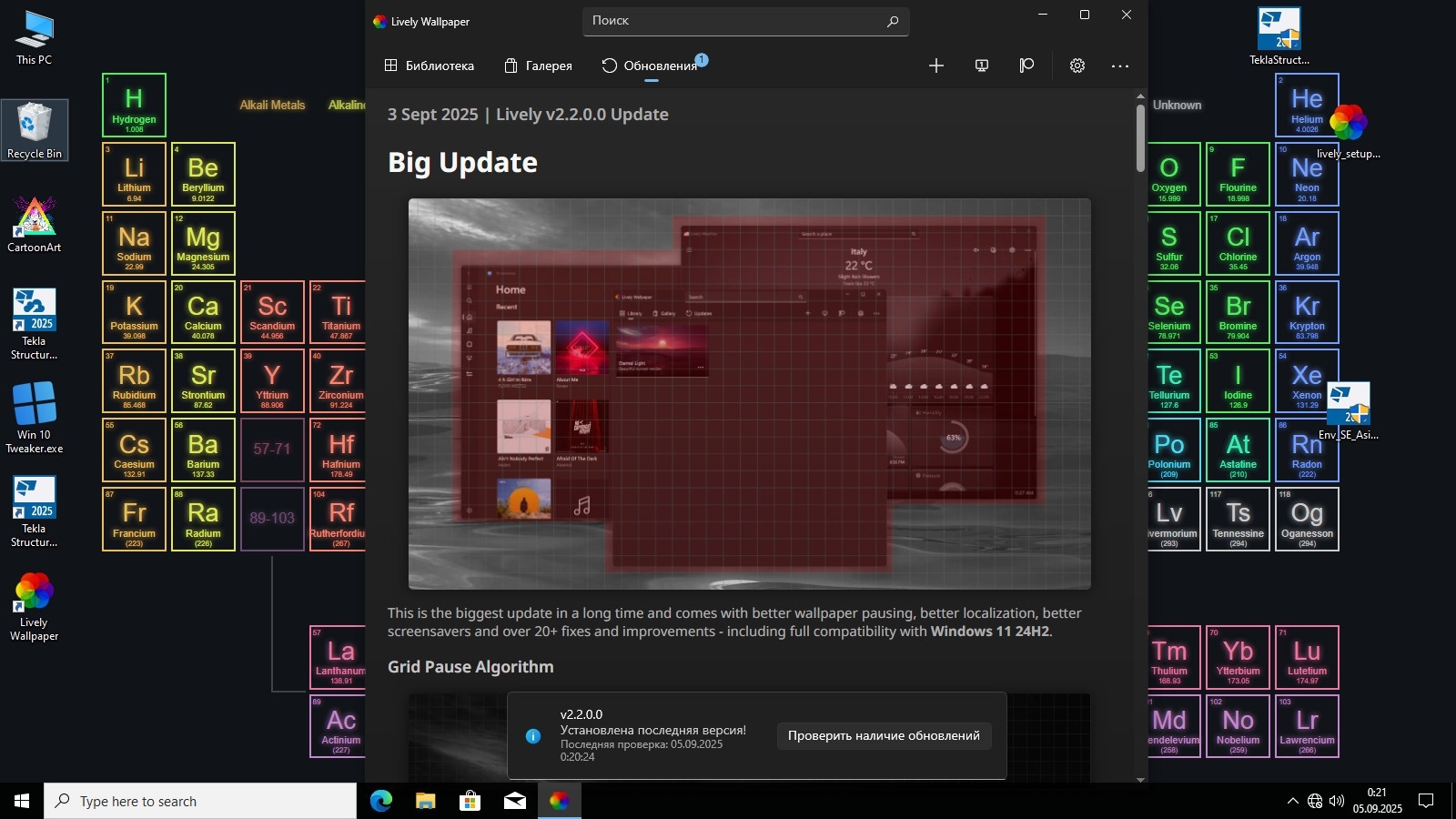Image resolution: width=1456 pixels, height=819 pixels.
Task: Open the Windows Start button
Action: coord(22,801)
